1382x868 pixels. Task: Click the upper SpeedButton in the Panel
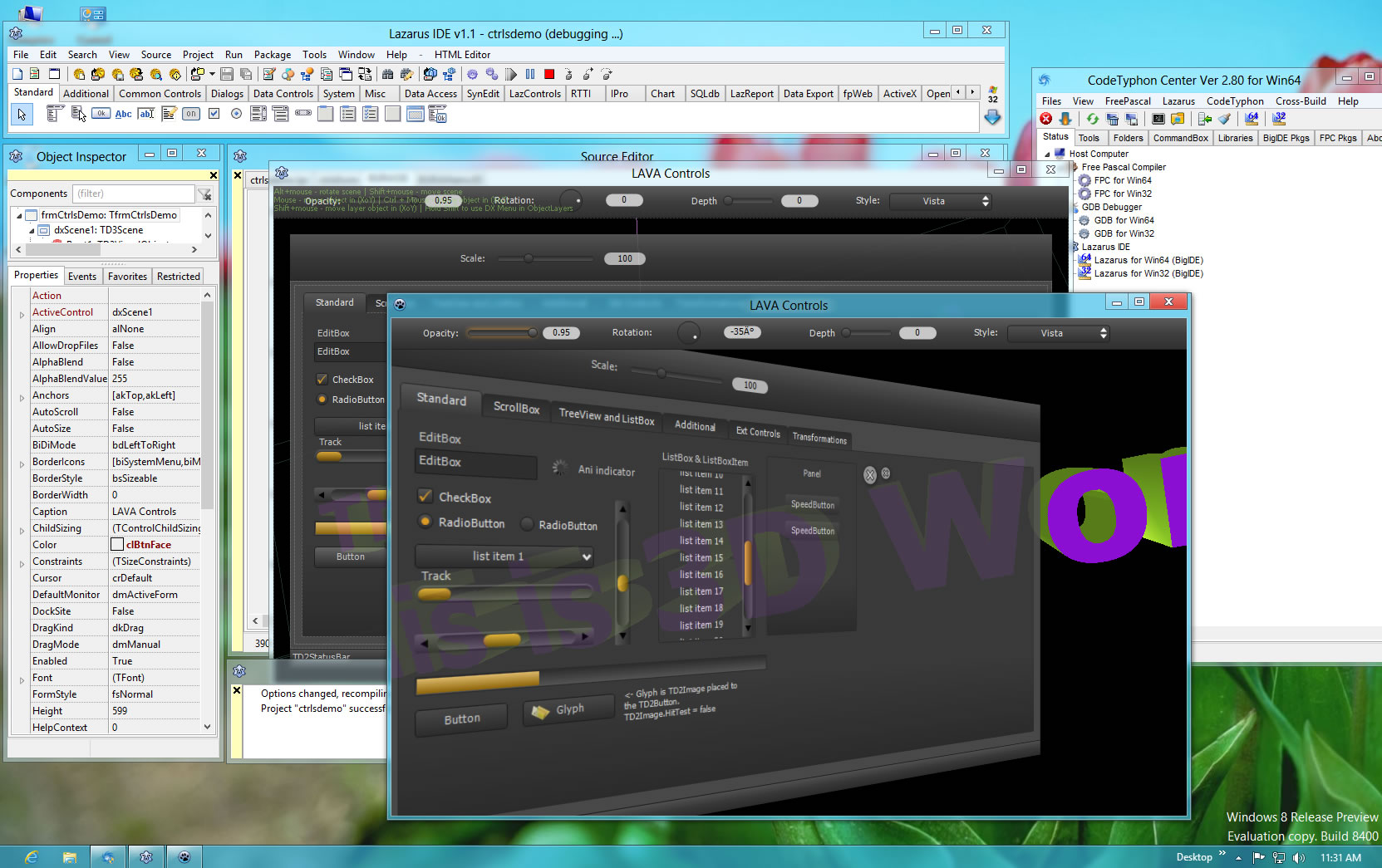tap(812, 504)
